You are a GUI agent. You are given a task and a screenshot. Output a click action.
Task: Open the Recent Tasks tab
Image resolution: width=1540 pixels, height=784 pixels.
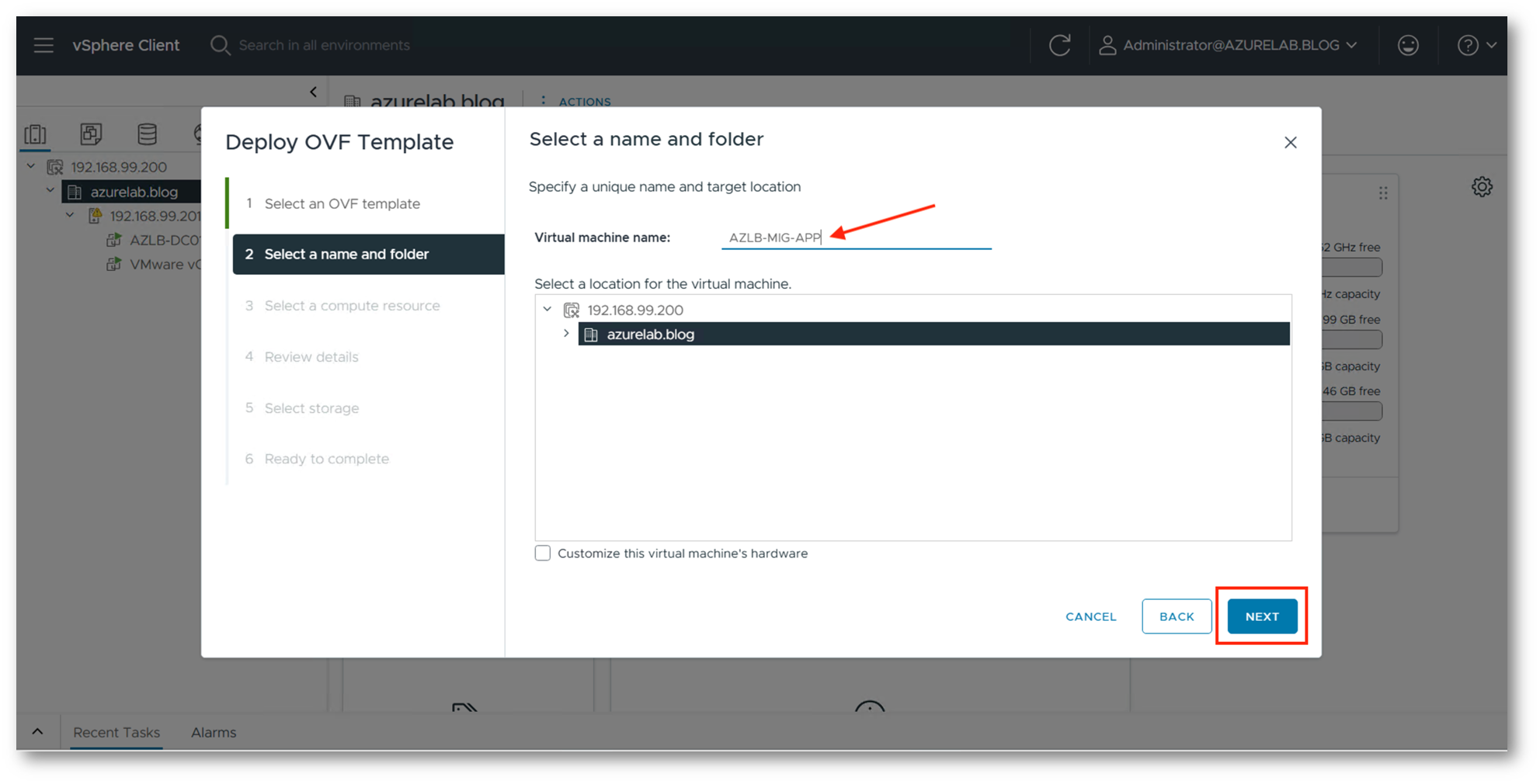116,732
